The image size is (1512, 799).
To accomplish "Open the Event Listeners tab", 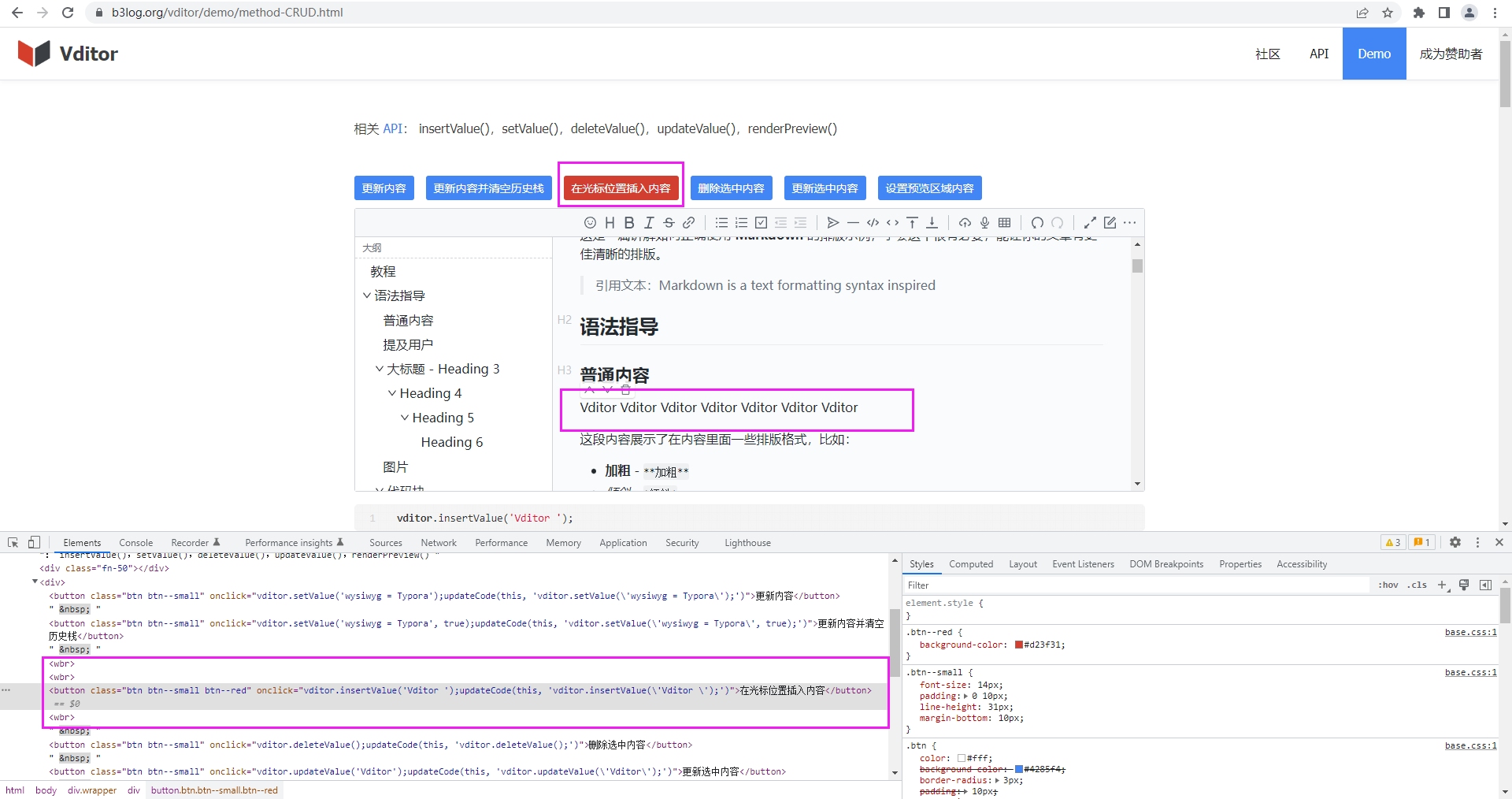I will (x=1083, y=564).
